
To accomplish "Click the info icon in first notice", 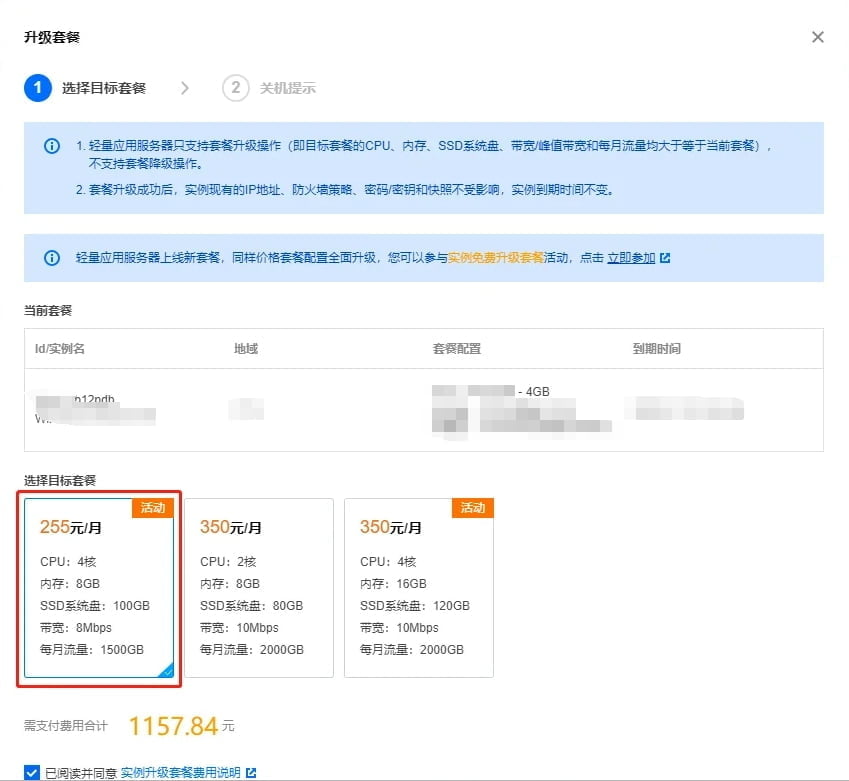I will click(x=52, y=146).
